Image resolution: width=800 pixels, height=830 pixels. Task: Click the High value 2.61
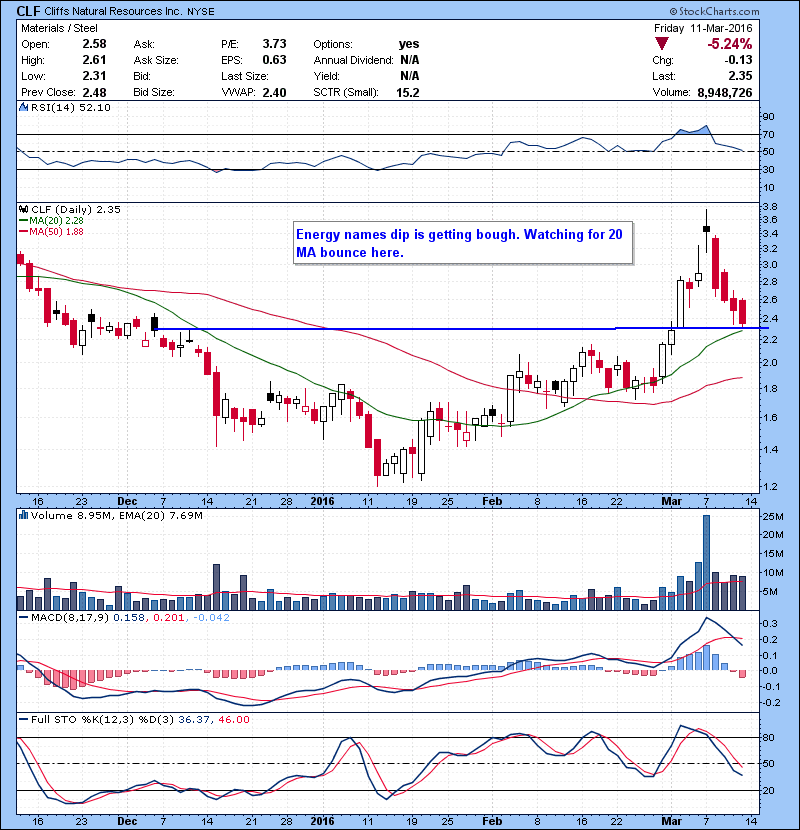pos(94,60)
